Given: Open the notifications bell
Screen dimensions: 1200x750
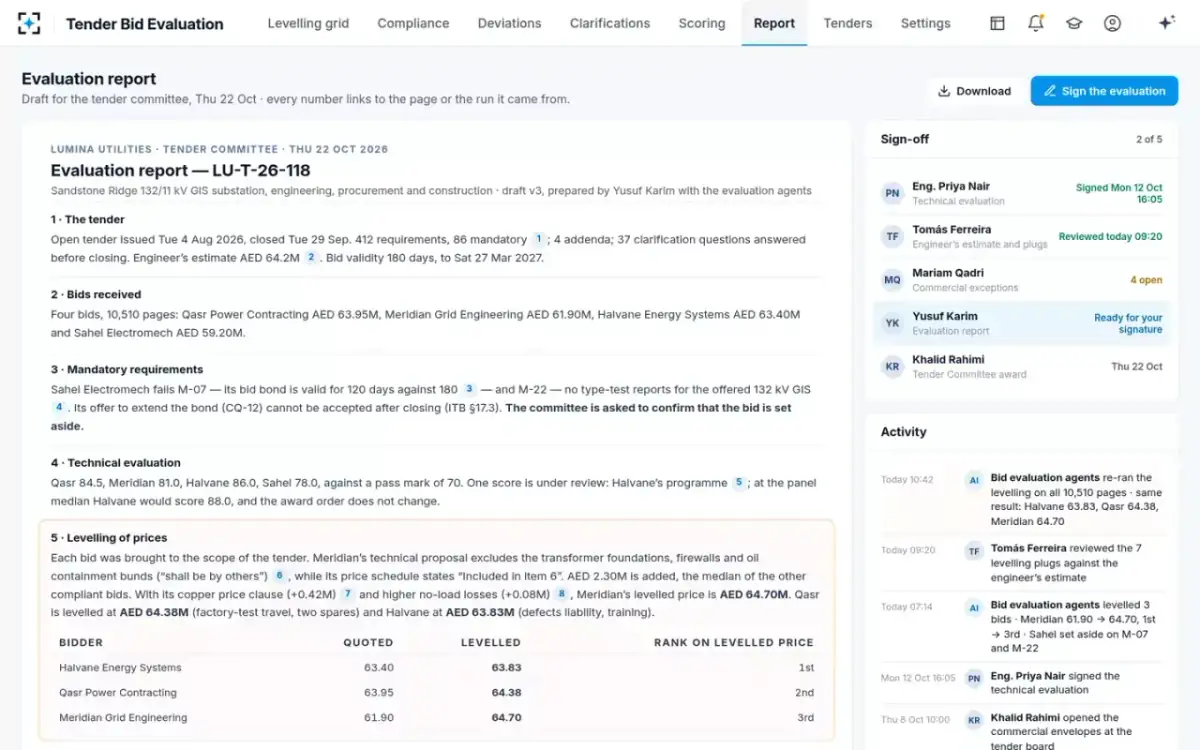Looking at the screenshot, I should tap(1036, 23).
